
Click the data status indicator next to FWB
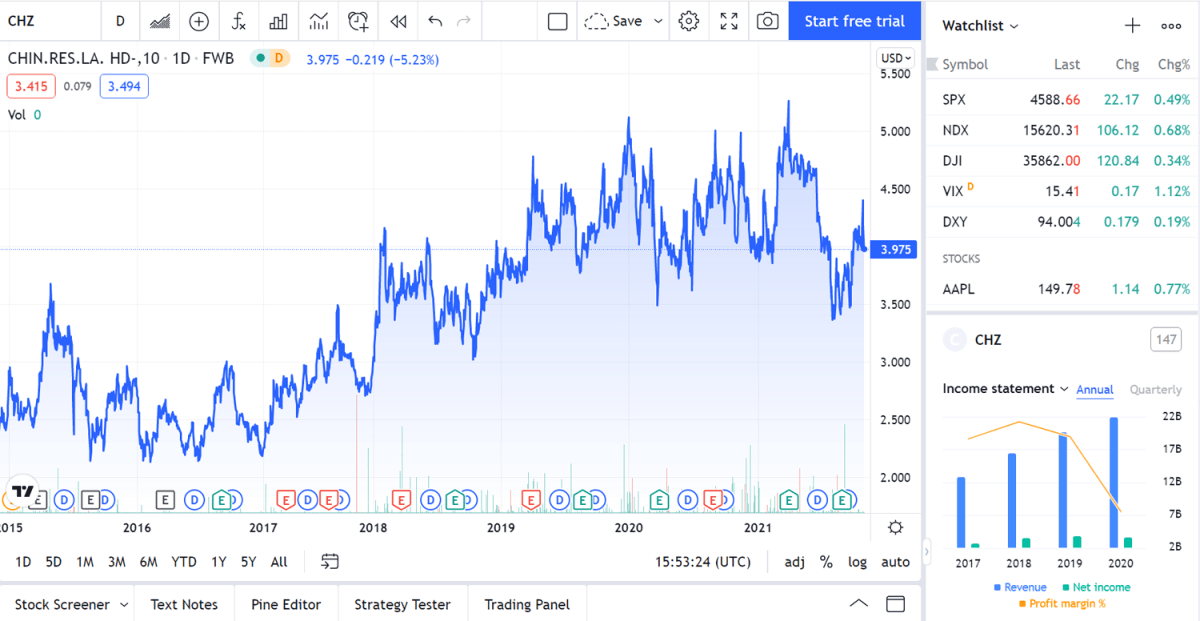(x=269, y=58)
